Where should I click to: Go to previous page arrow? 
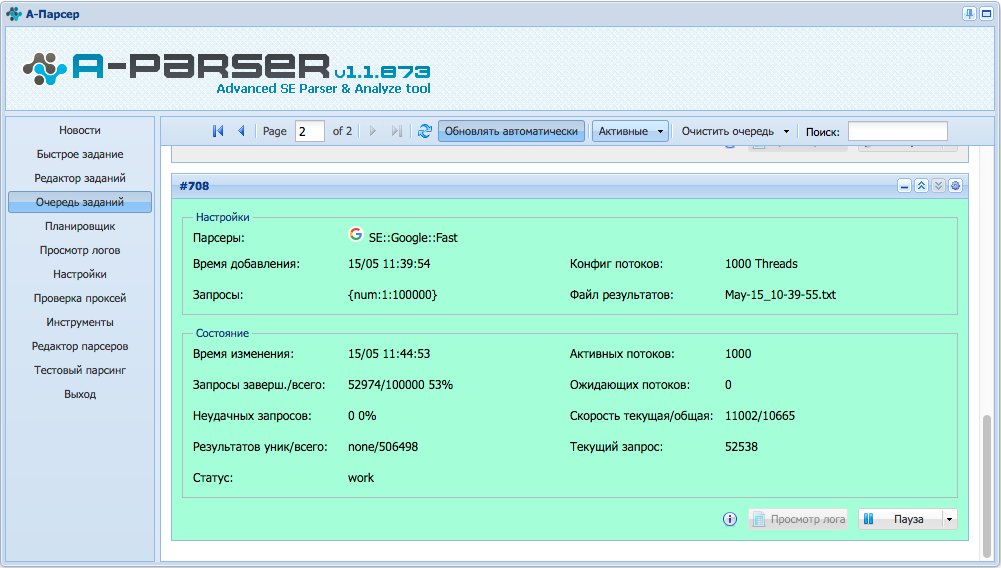point(241,131)
